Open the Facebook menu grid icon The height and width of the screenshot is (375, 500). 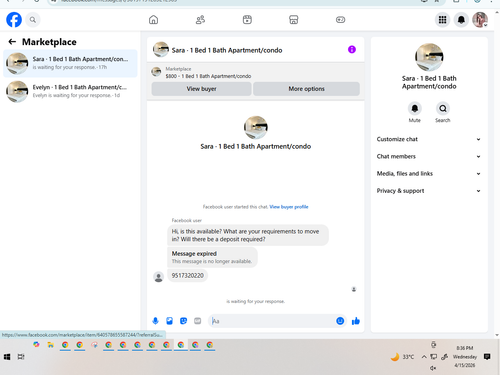[442, 20]
